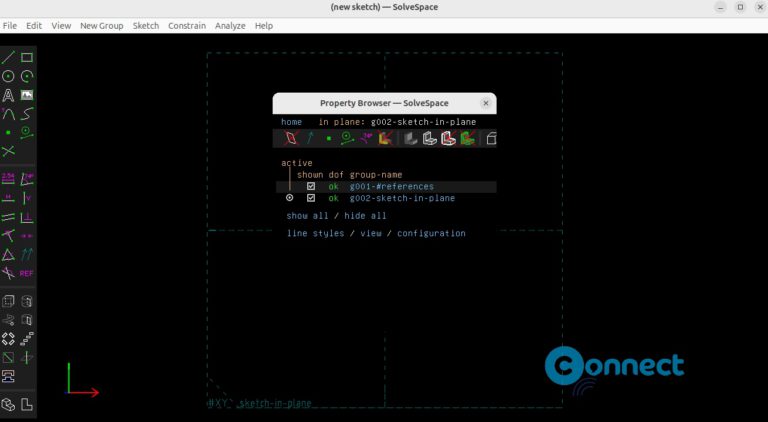Open the Analyze menu
The image size is (768, 422).
pos(230,25)
